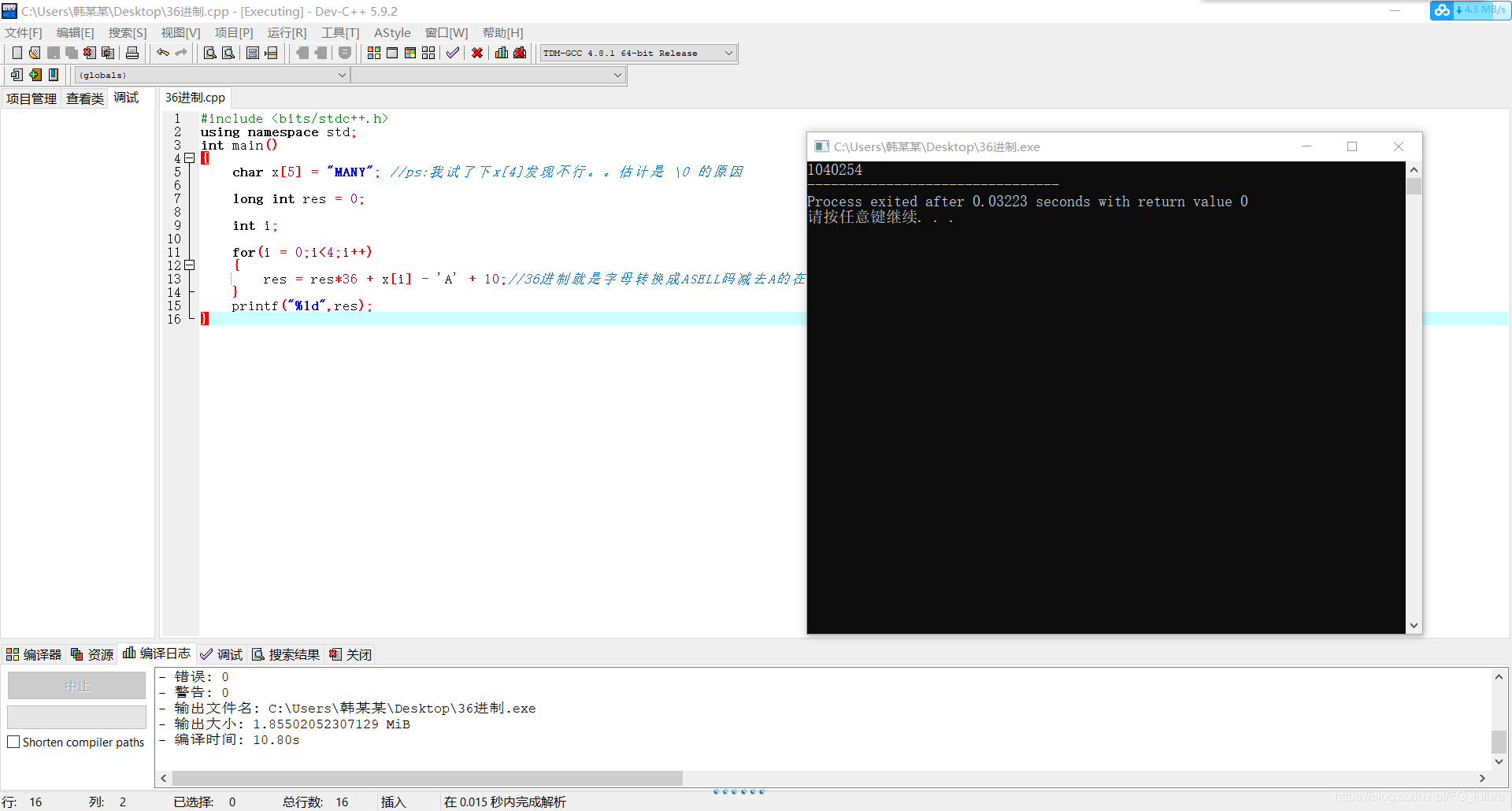
Task: Click the Undo arrow icon
Action: pyautogui.click(x=163, y=53)
